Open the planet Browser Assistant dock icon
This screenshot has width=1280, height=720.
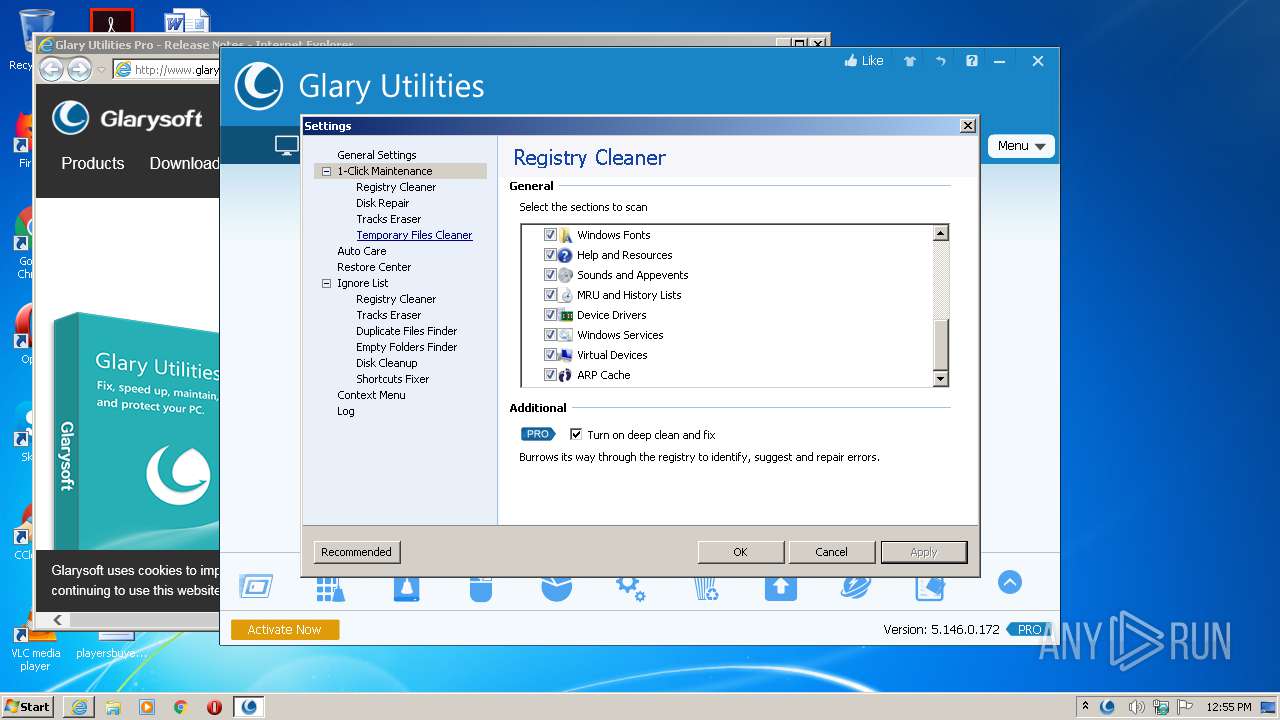tap(856, 588)
